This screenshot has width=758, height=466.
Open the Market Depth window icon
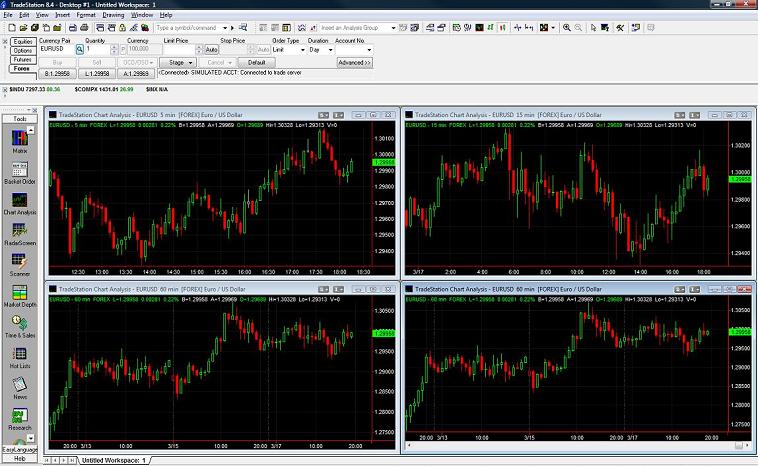click(20, 296)
